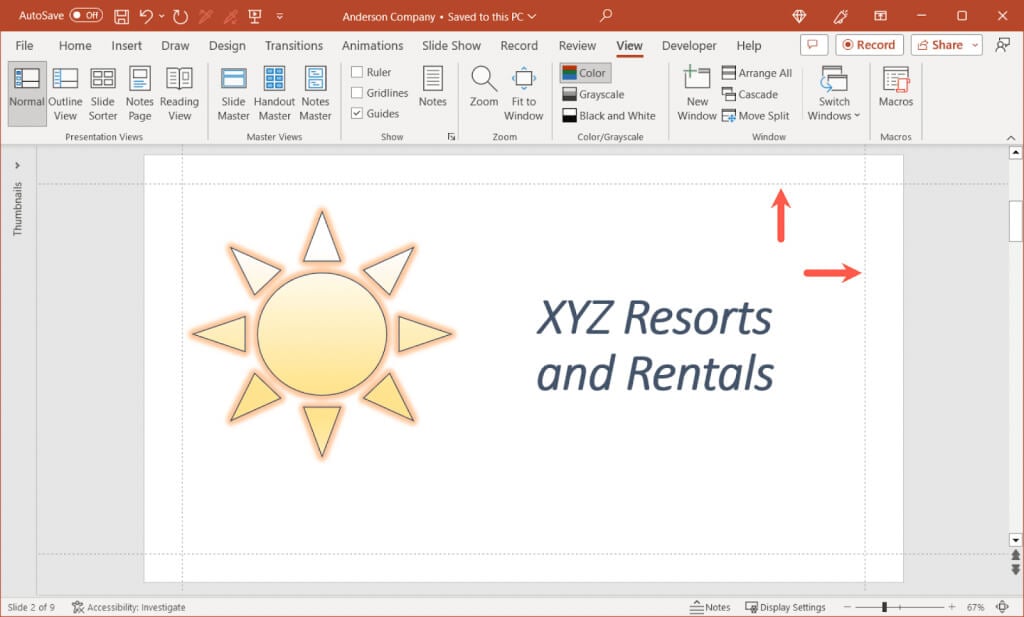Open Ribbon Display Options
The width and height of the screenshot is (1024, 617).
coord(880,16)
